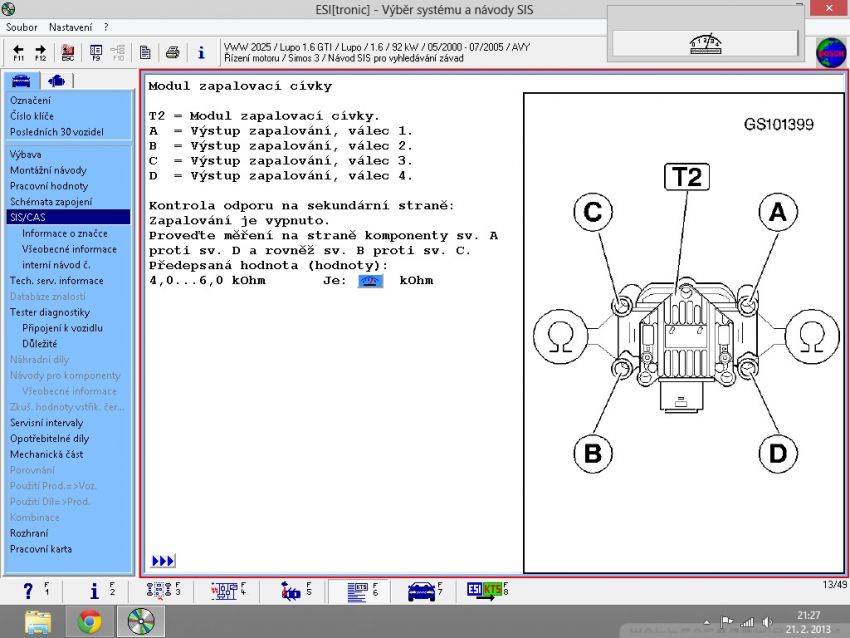This screenshot has width=850, height=638.
Task: Click the circled A label in coil diagram
Action: coord(778,212)
